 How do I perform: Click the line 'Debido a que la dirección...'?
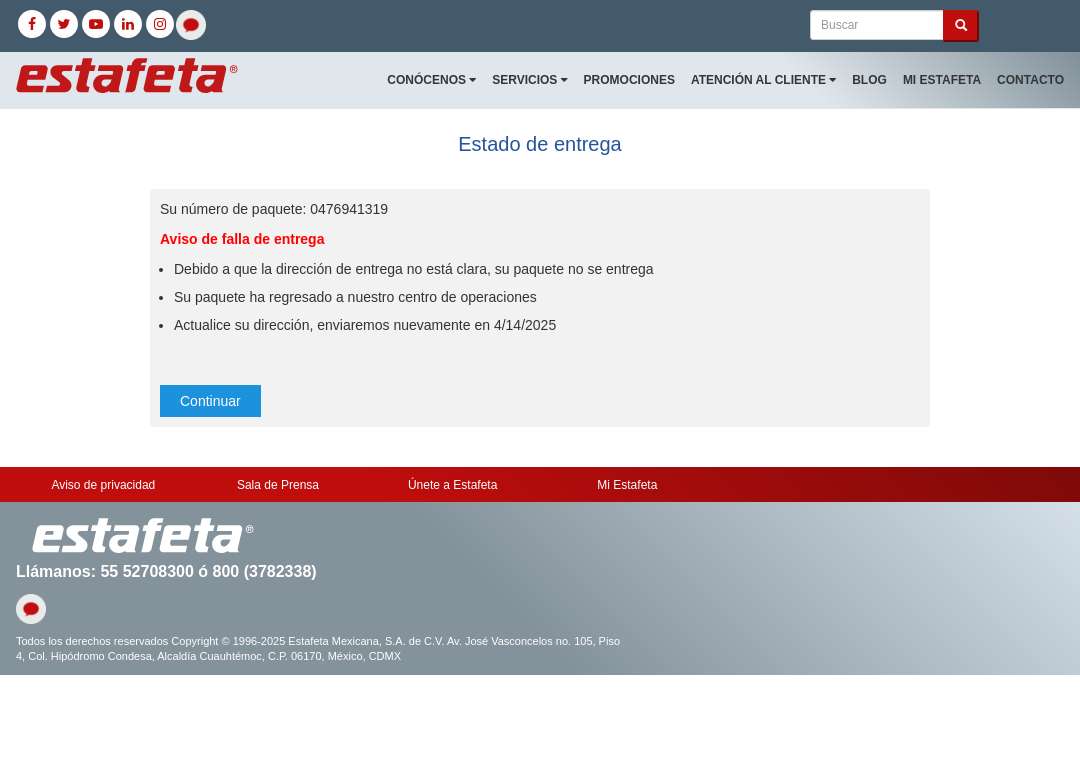pos(413,269)
